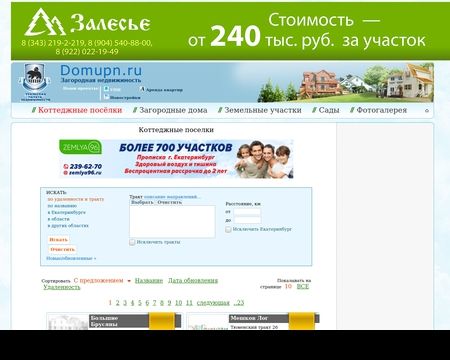This screenshot has height=360, width=450.
Task: Go to page 5 in pagination
Action: [x=140, y=303]
